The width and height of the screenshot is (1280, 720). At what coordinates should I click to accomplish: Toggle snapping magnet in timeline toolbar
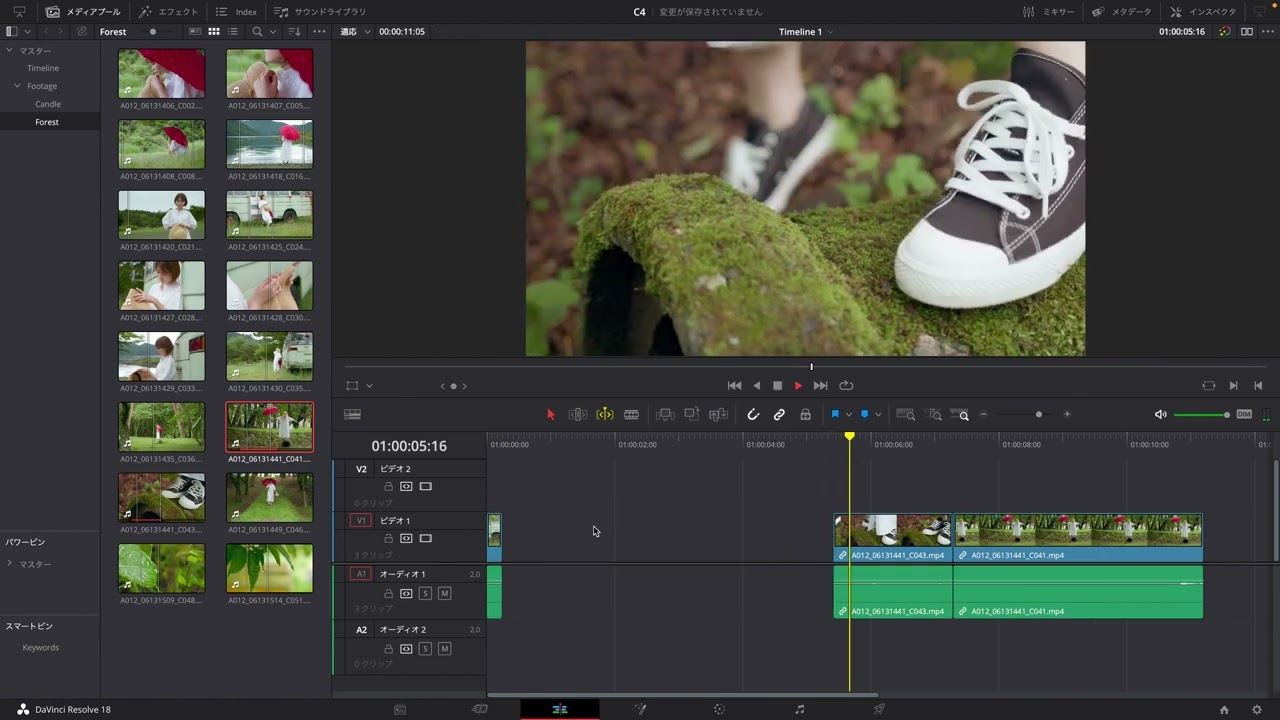pyautogui.click(x=753, y=414)
